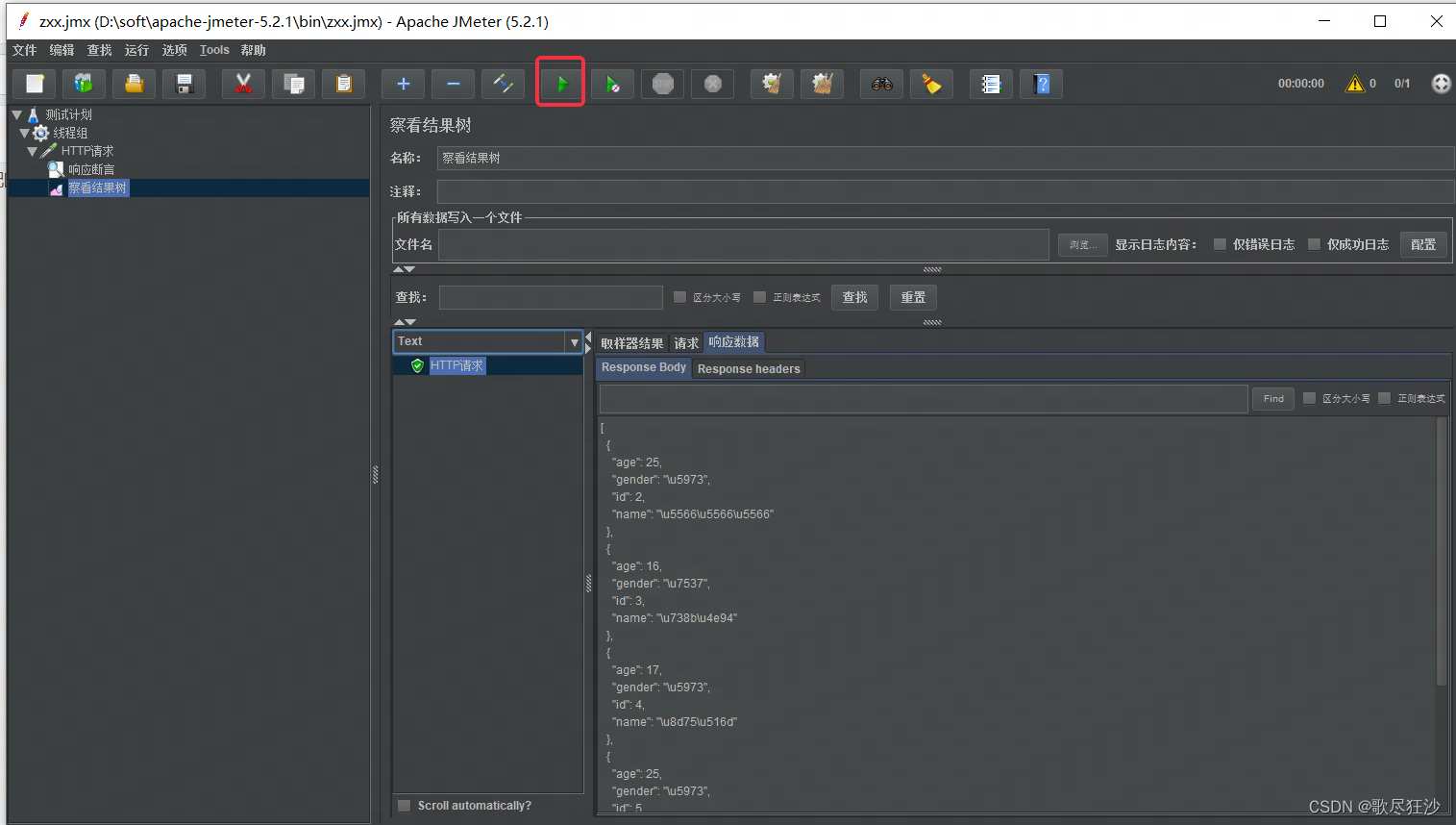Switch to 请求 tab
This screenshot has width=1456, height=825.
[686, 343]
